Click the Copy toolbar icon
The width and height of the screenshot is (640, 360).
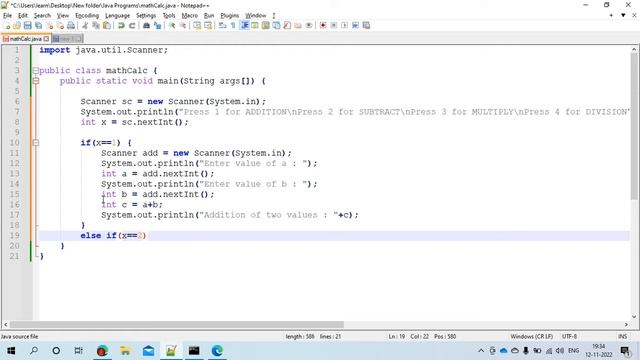pyautogui.click(x=96, y=25)
